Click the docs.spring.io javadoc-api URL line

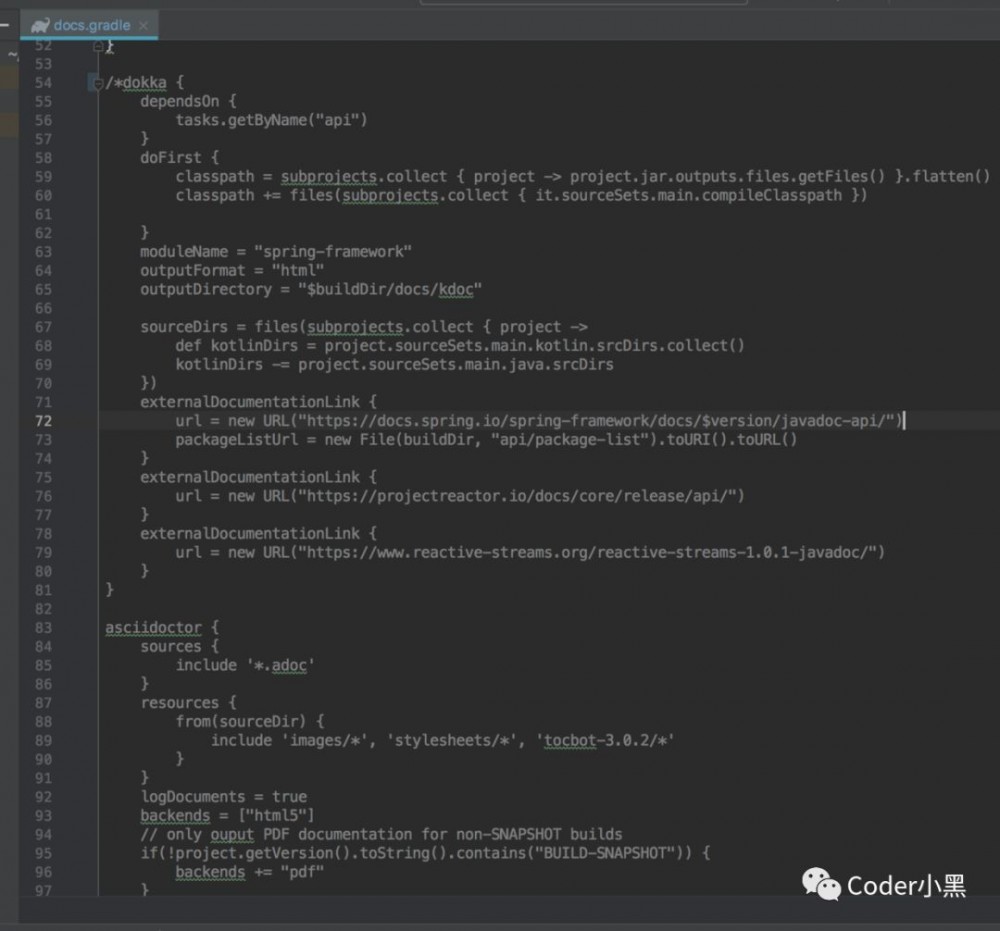pyautogui.click(x=539, y=421)
